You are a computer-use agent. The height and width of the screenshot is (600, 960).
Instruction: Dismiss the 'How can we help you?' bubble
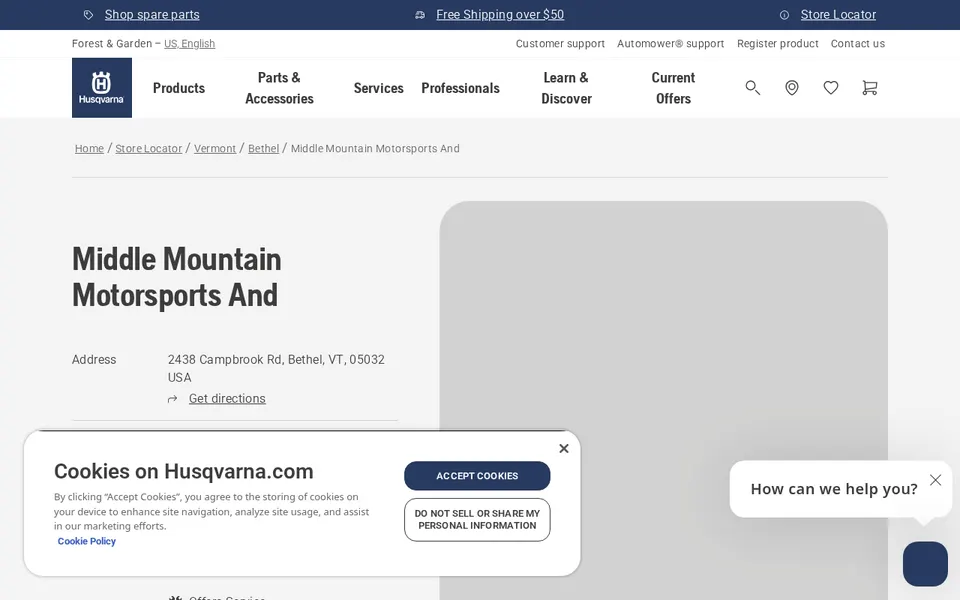click(x=936, y=480)
